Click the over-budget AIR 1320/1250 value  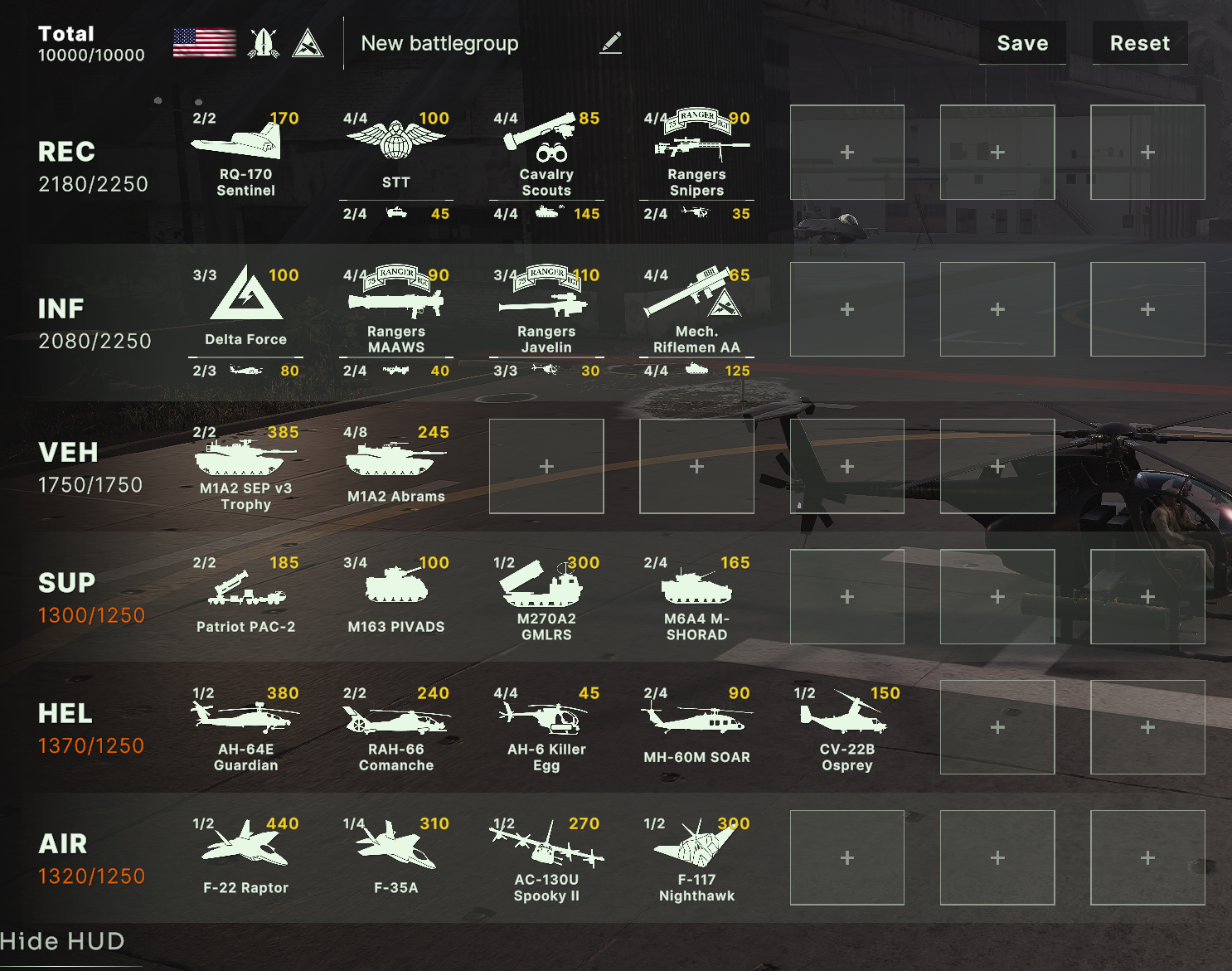click(91, 876)
